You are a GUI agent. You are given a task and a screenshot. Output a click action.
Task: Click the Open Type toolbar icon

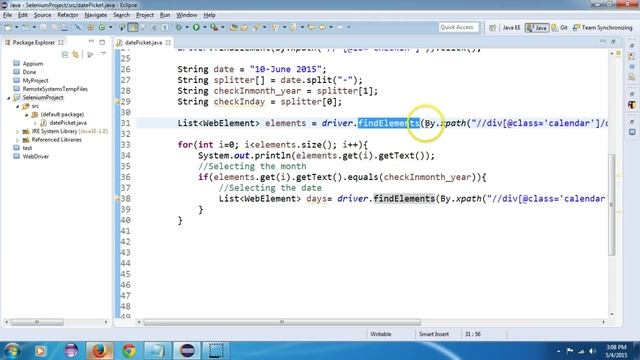[233, 27]
